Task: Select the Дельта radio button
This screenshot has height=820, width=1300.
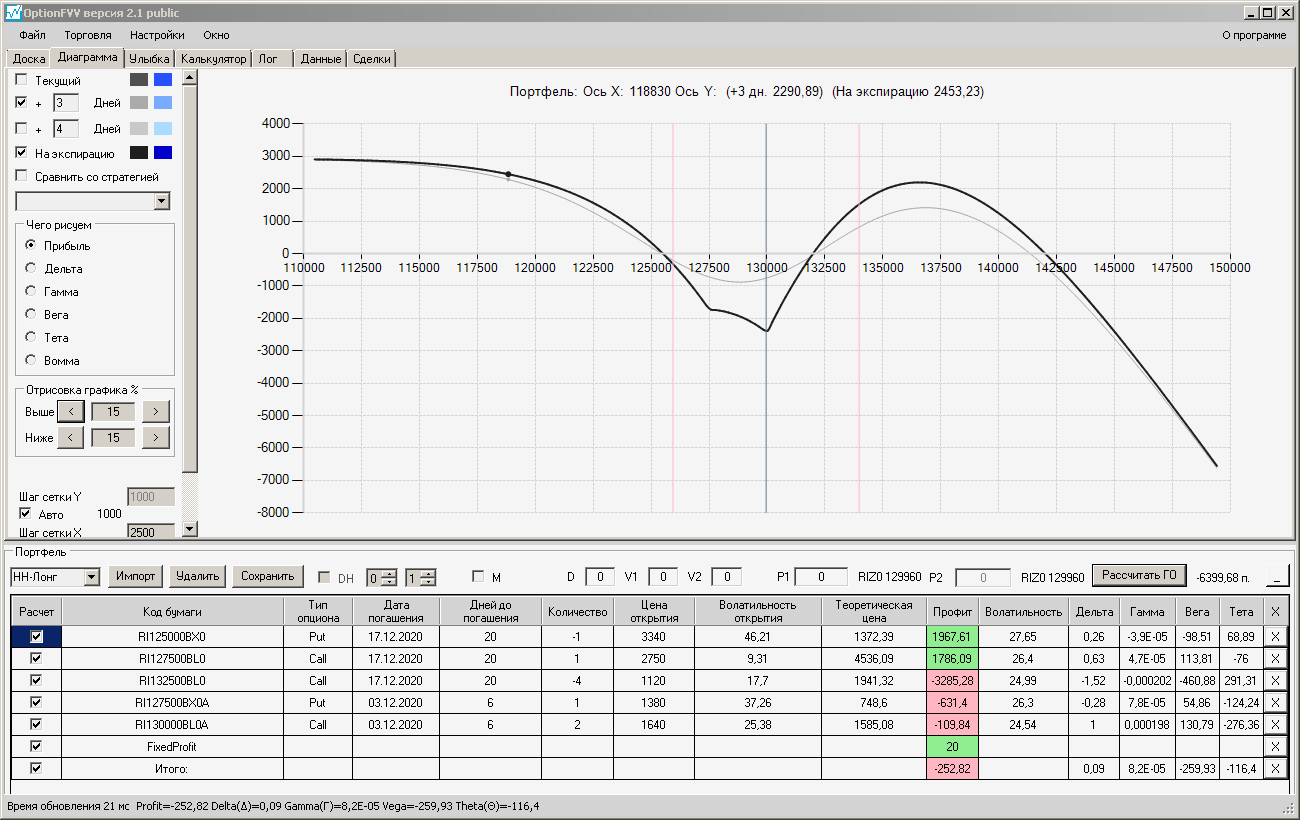Action: click(x=31, y=268)
